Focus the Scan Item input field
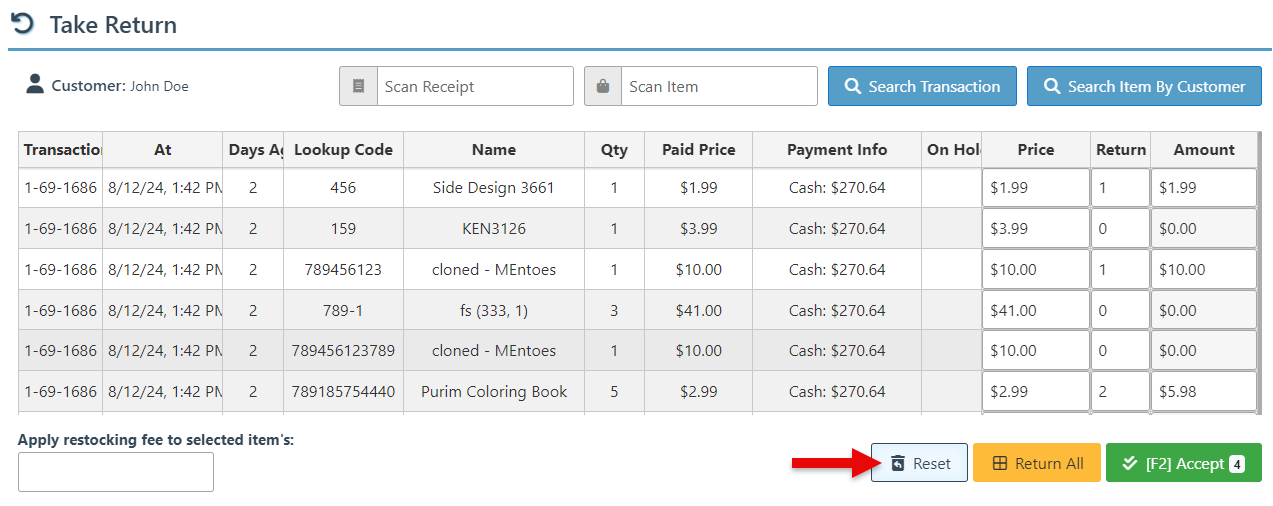Viewport: 1273px width, 506px height. pos(718,86)
